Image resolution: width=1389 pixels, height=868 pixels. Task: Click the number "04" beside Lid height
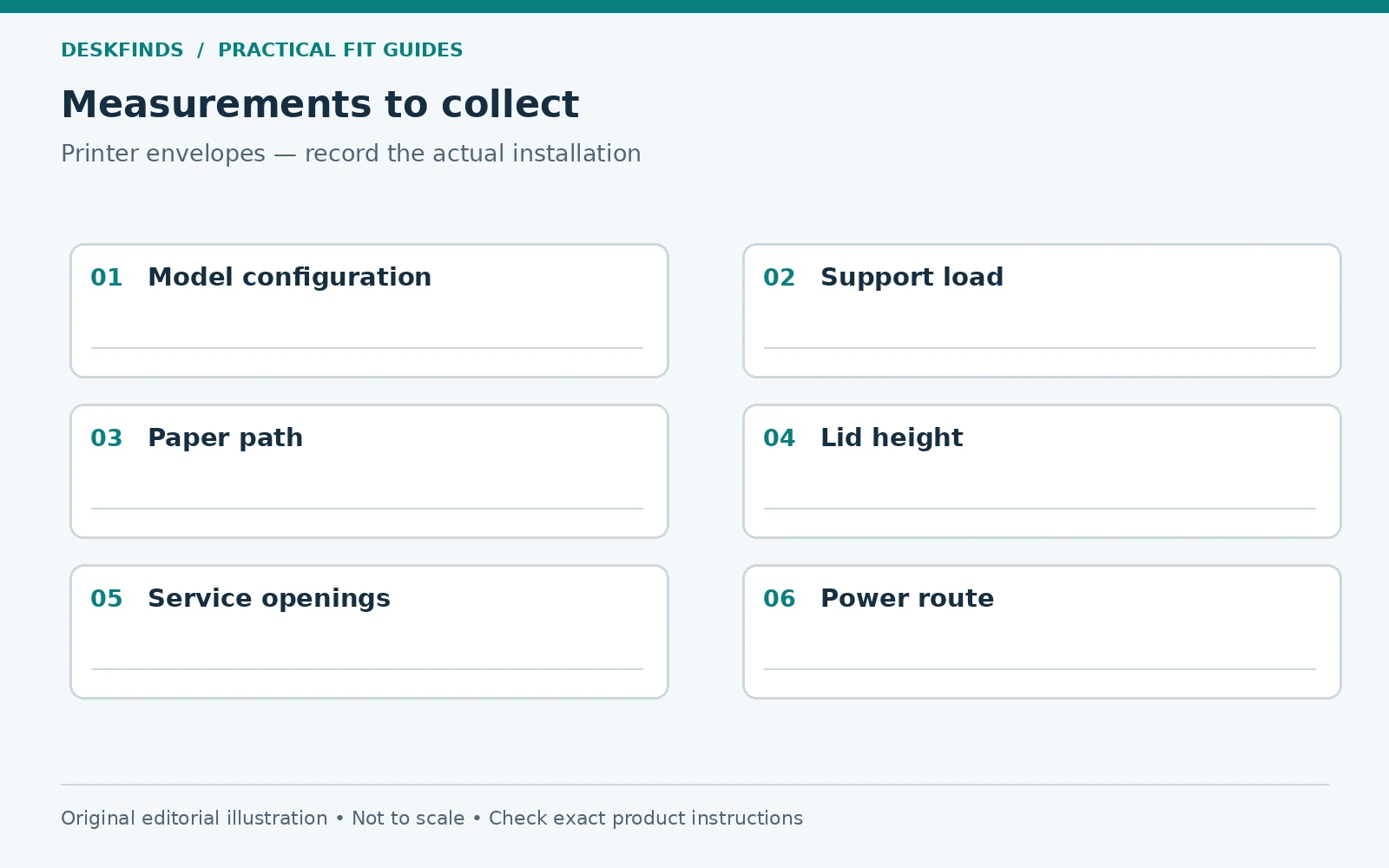click(x=780, y=438)
